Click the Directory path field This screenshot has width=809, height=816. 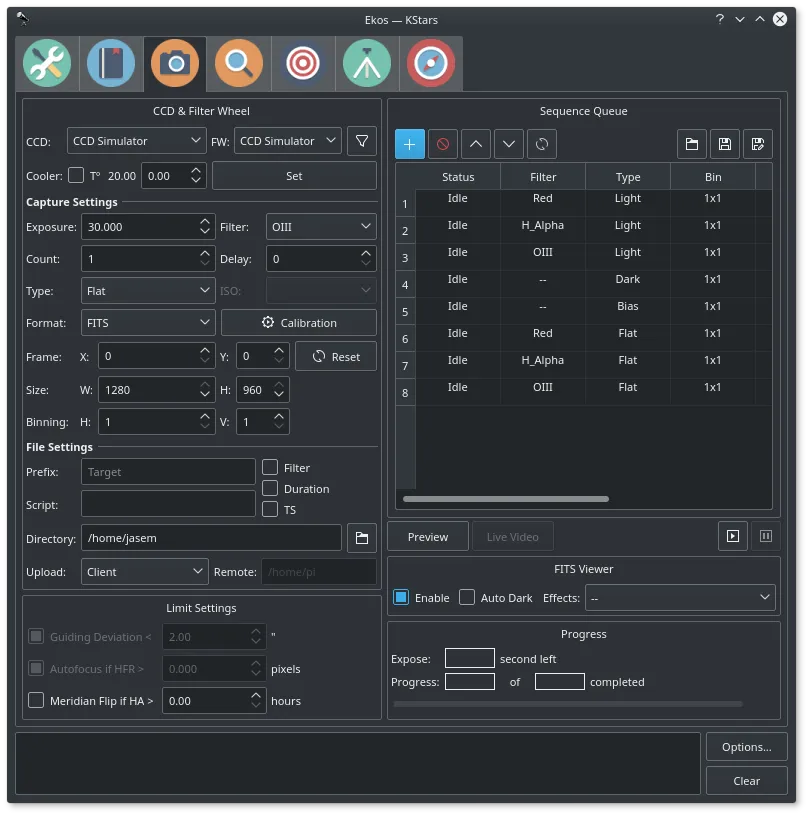click(211, 538)
